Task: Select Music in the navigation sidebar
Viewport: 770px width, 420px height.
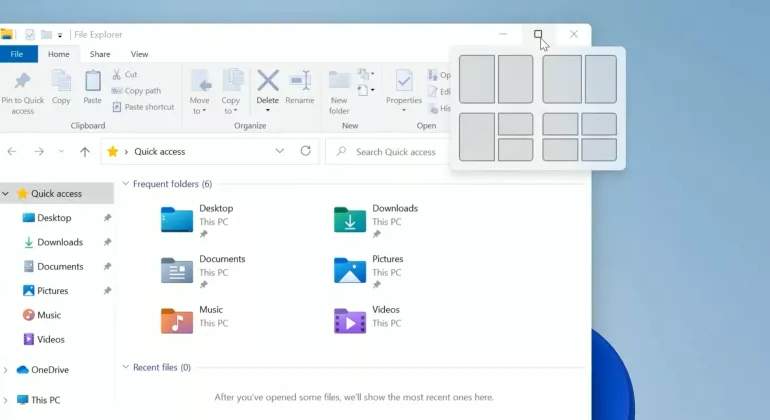Action: tap(42, 315)
